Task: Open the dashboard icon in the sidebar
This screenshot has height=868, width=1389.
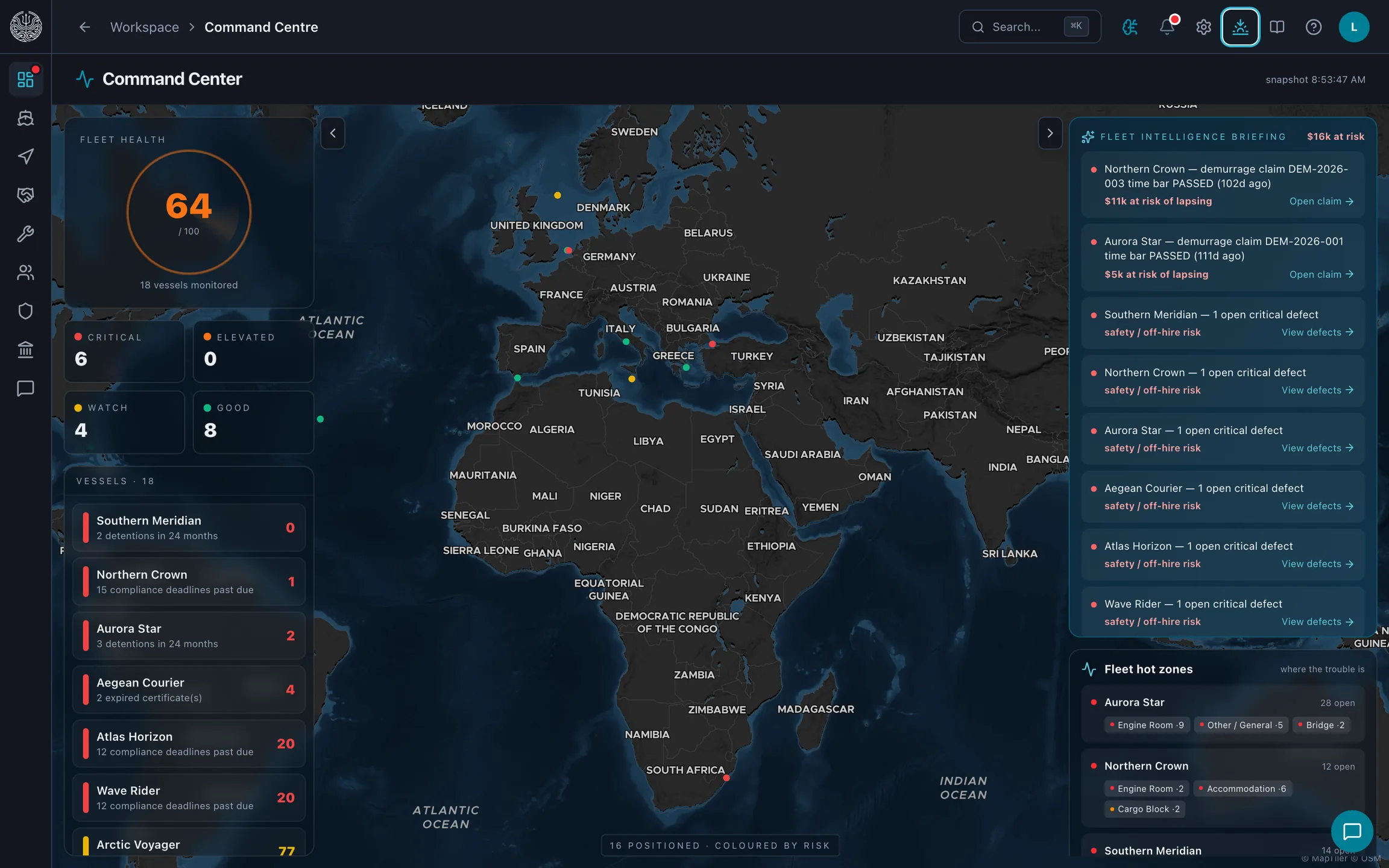Action: click(25, 79)
